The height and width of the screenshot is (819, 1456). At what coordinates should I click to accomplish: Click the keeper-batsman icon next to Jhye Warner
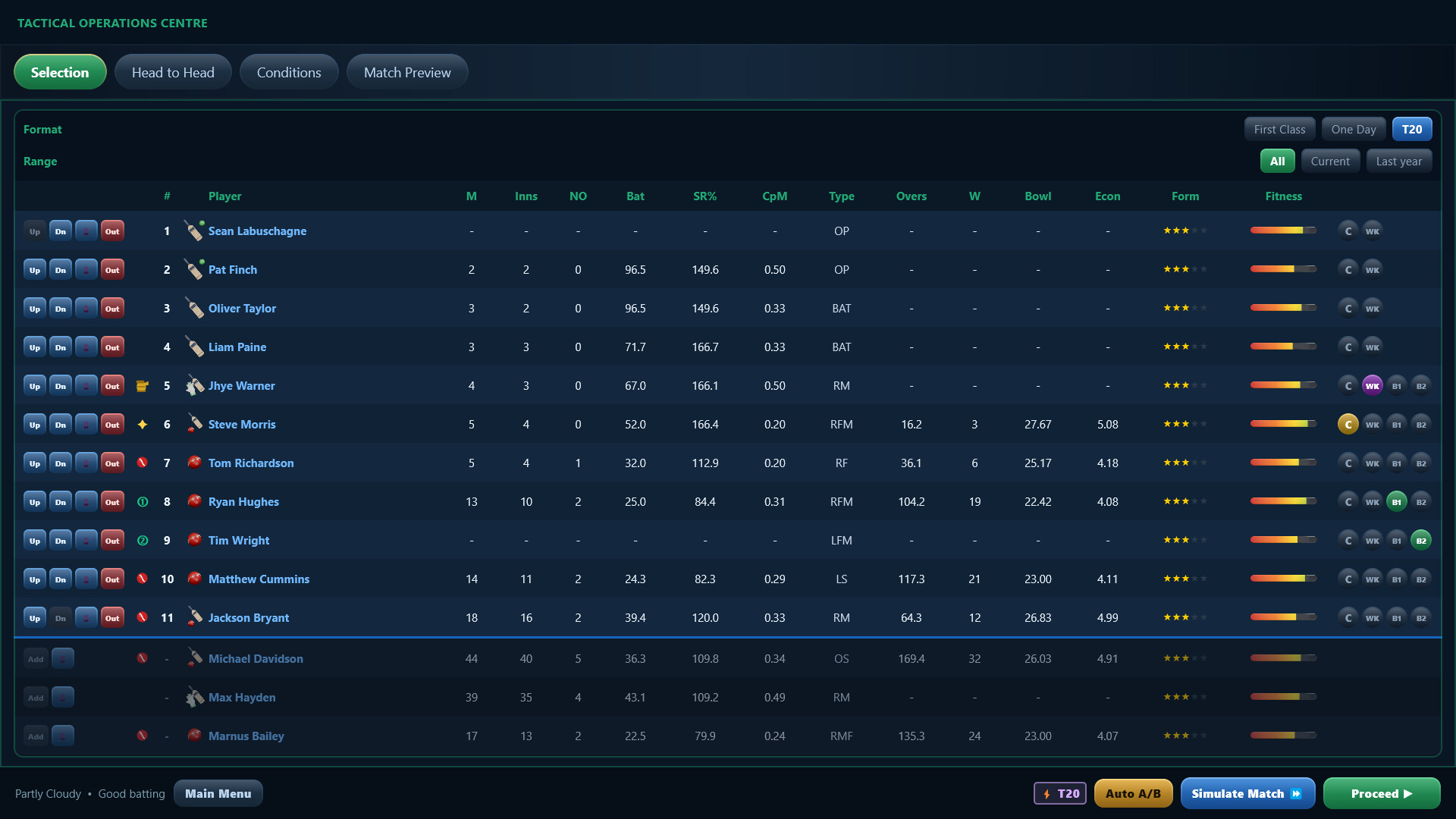(194, 386)
